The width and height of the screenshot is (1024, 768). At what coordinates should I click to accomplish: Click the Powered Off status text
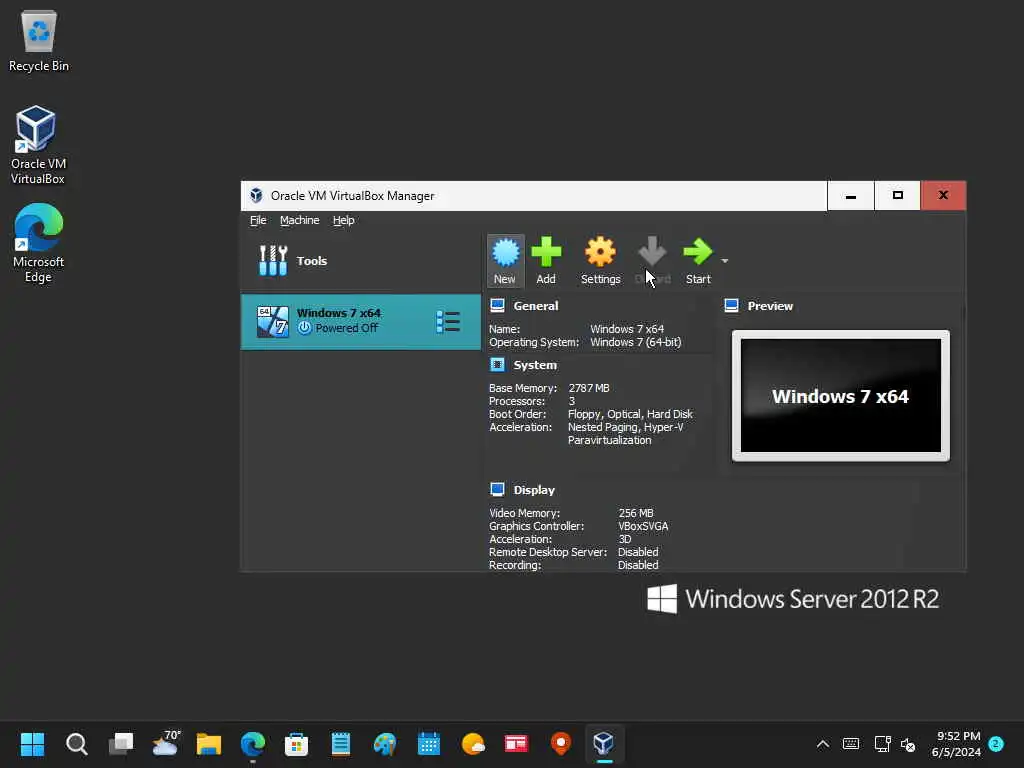click(x=346, y=328)
